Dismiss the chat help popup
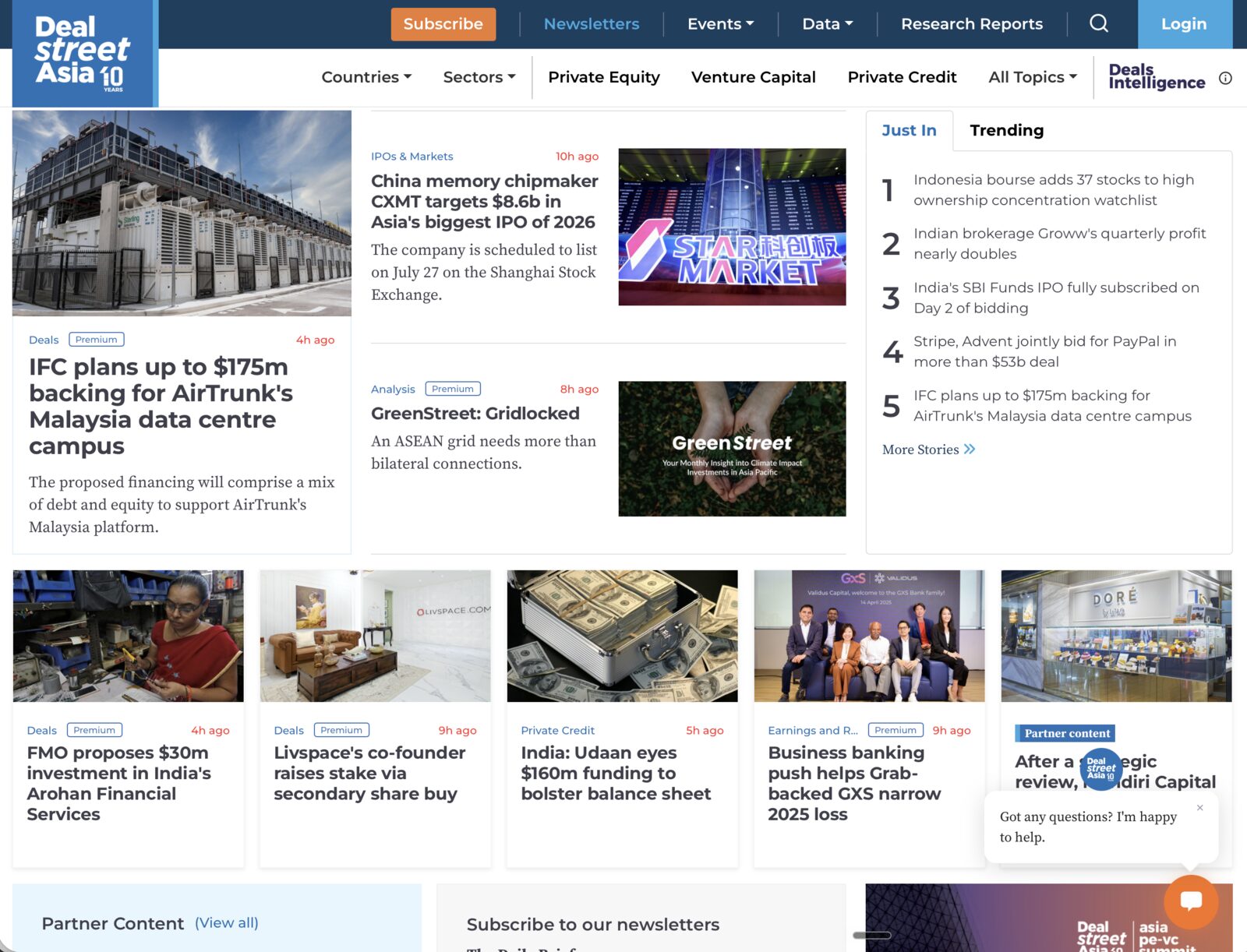Viewport: 1247px width, 952px height. [x=1200, y=808]
